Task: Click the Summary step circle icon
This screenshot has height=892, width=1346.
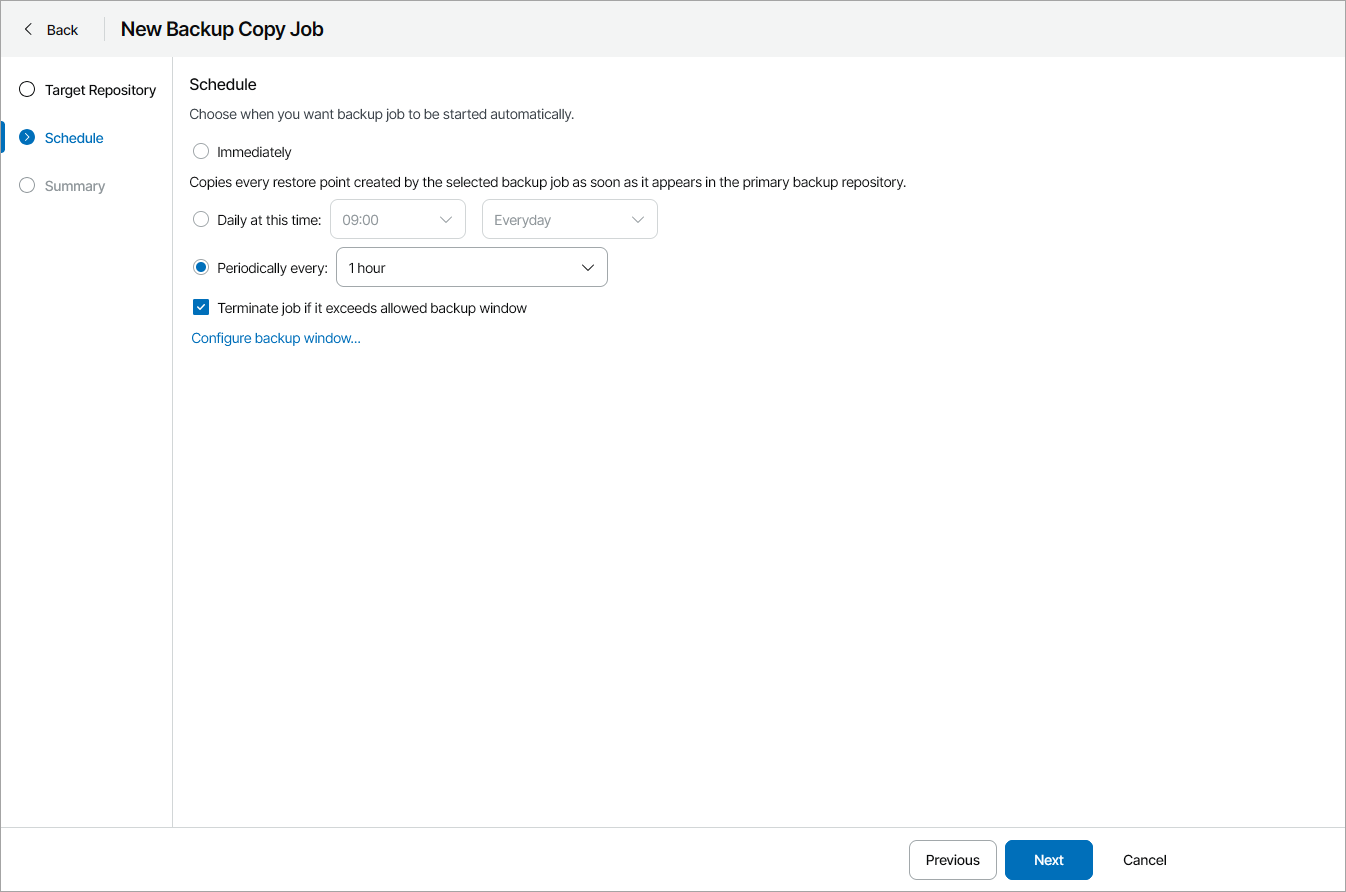Action: pos(27,186)
